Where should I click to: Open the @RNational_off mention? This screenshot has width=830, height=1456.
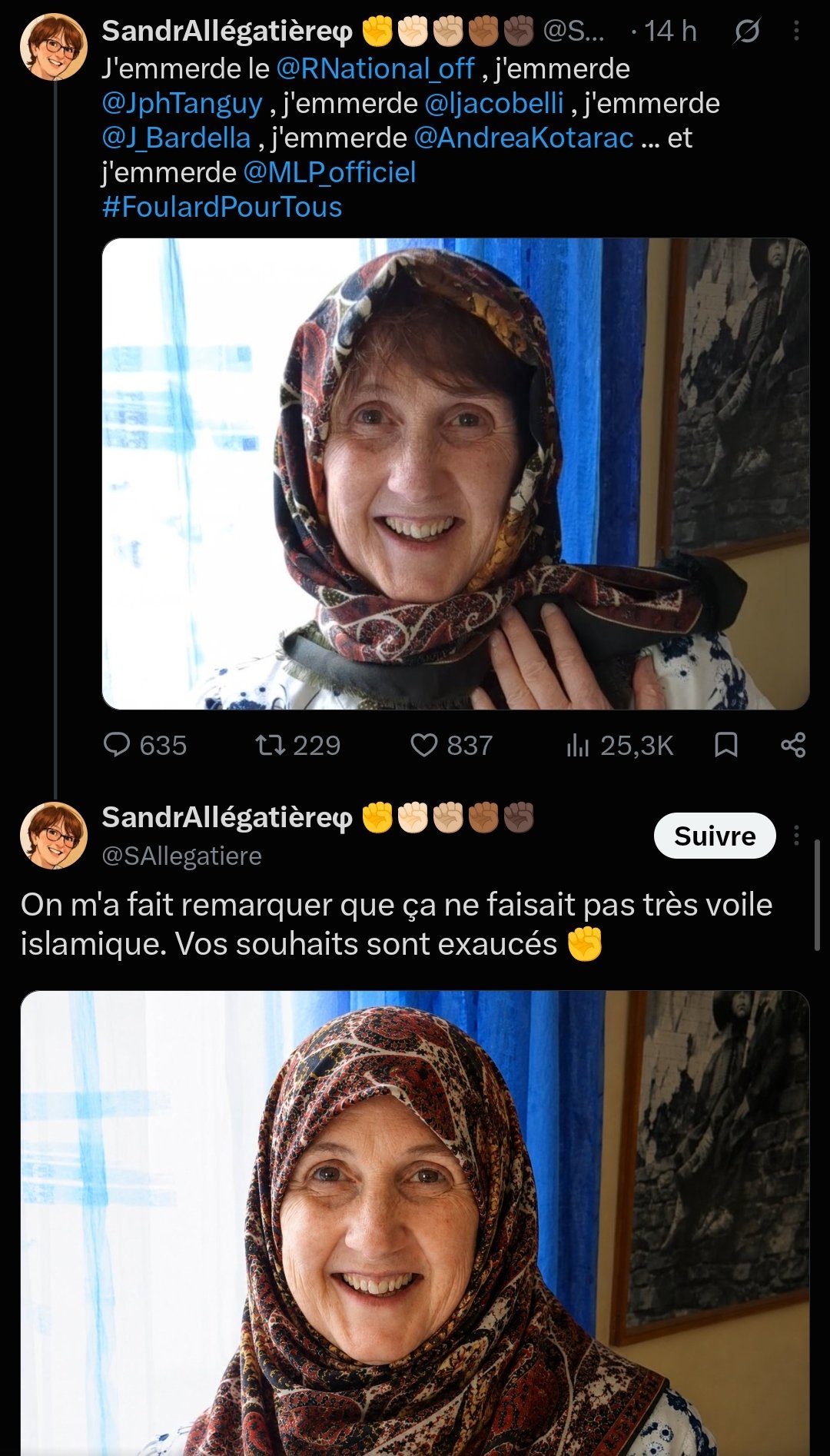[x=375, y=69]
